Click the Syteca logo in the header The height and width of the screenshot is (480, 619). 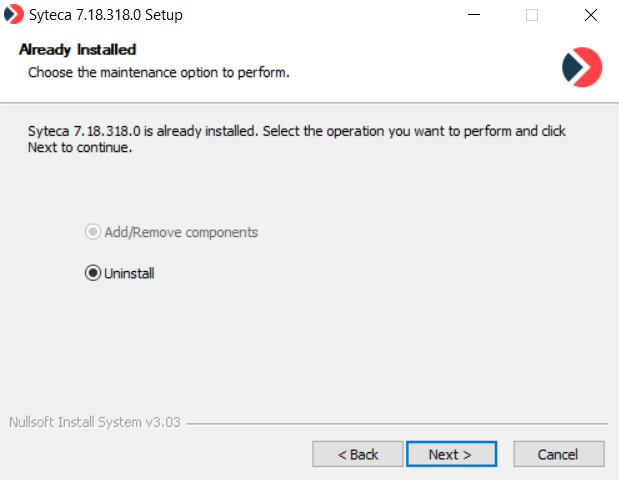pyautogui.click(x=582, y=66)
